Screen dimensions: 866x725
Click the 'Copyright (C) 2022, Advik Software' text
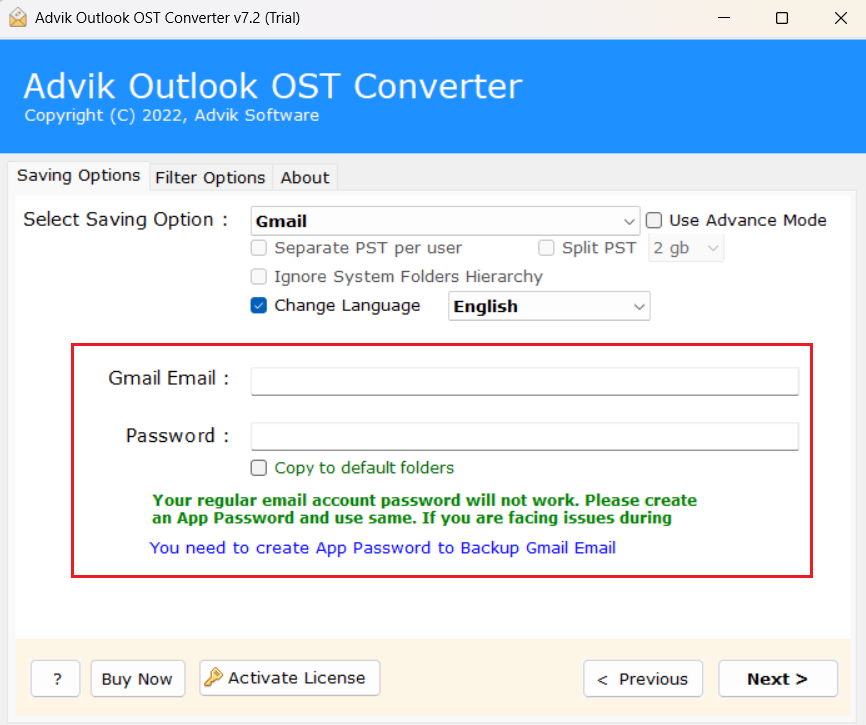click(x=172, y=115)
